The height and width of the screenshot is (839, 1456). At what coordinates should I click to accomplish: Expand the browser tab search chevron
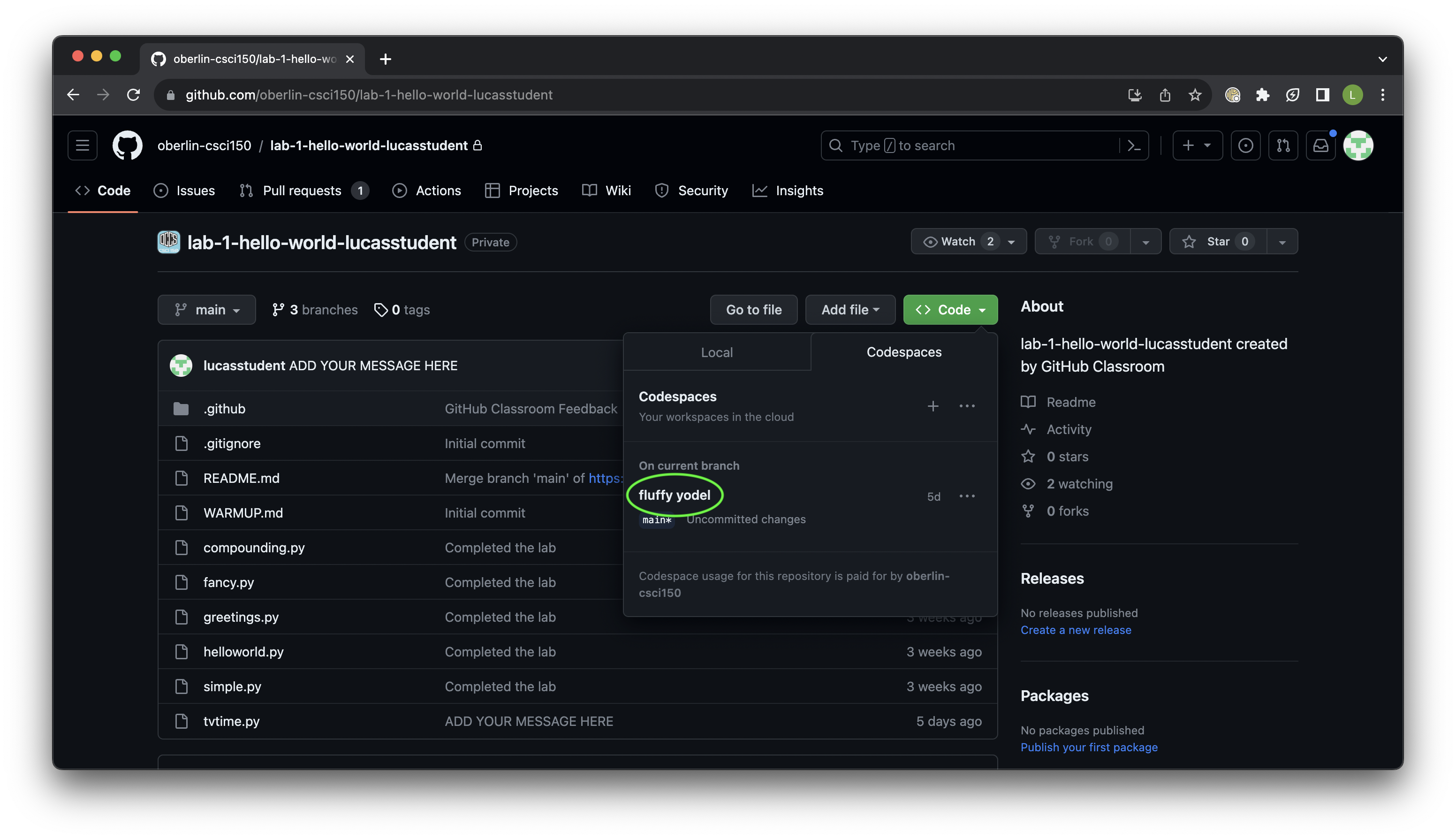click(1382, 59)
